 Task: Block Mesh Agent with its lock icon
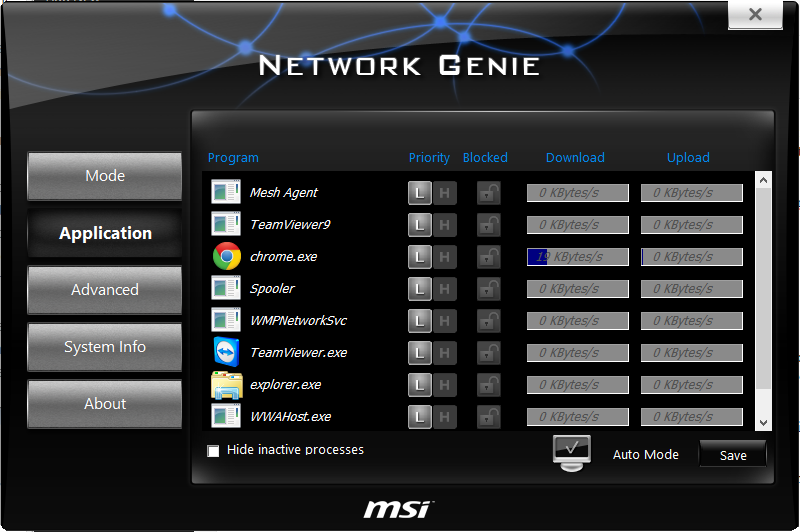488,193
